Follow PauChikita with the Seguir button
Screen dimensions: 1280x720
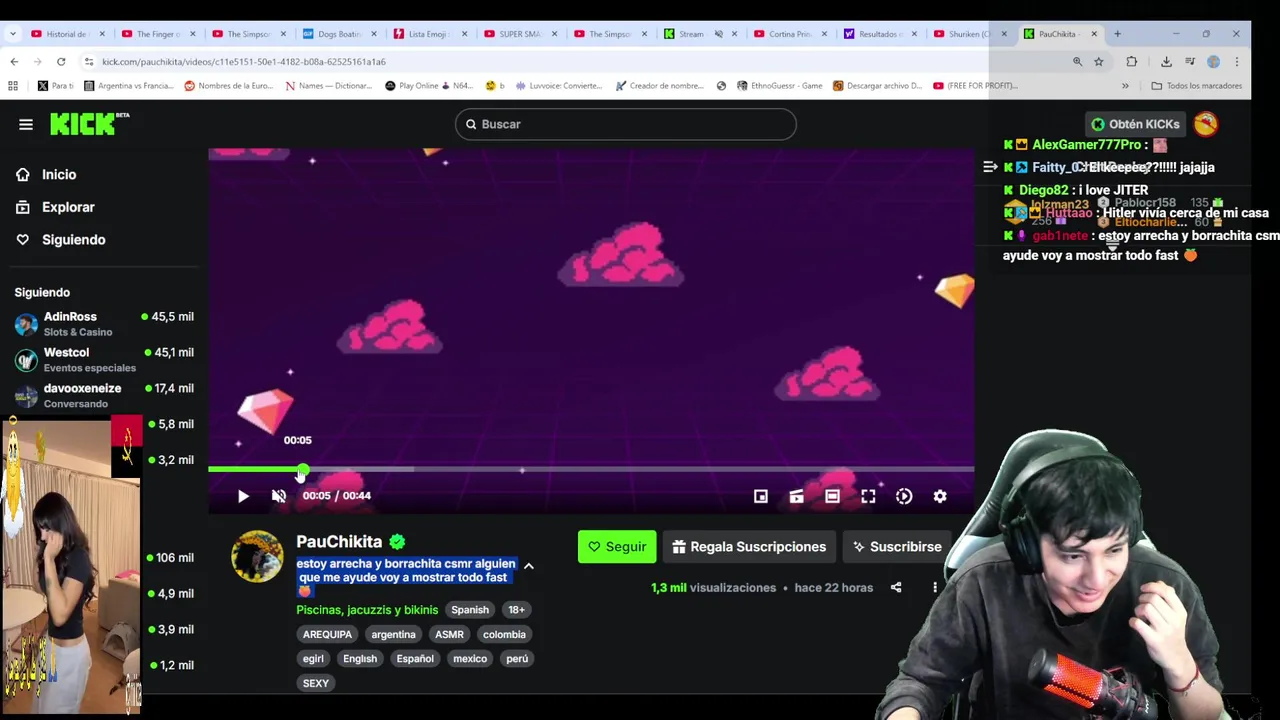coord(617,547)
